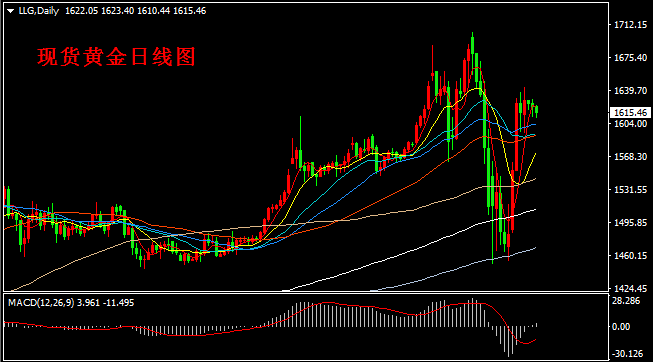Click the 1712.15 price axis label
The image size is (653, 362).
[631, 25]
